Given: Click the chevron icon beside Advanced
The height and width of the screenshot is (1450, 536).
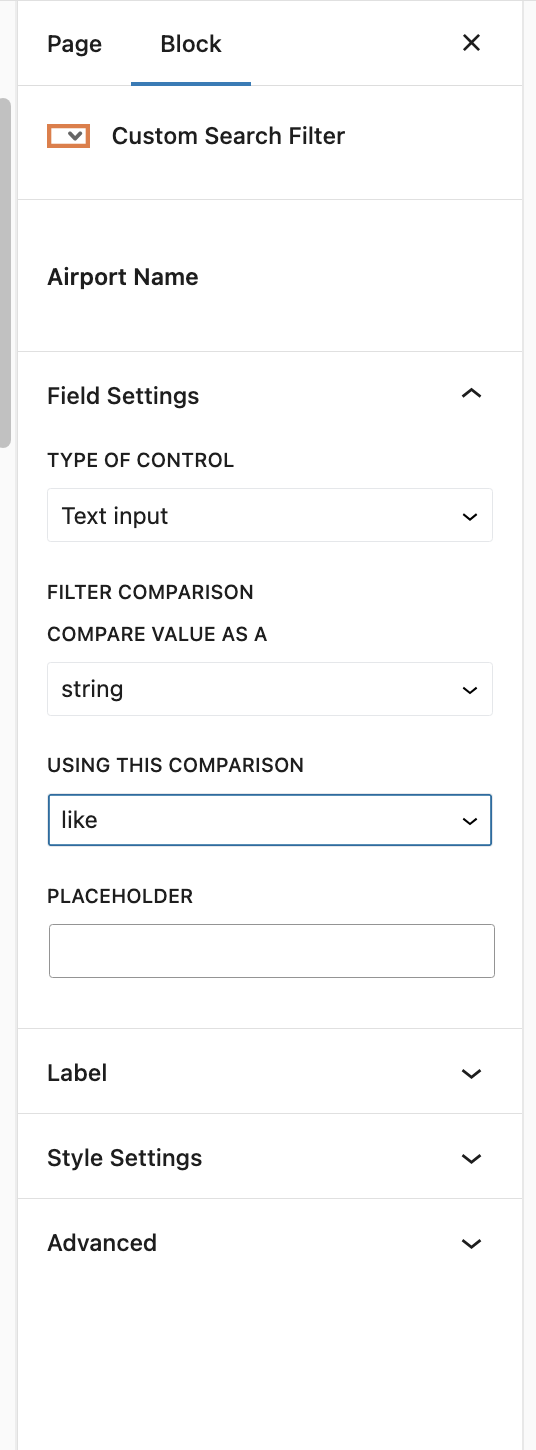Looking at the screenshot, I should (471, 1243).
